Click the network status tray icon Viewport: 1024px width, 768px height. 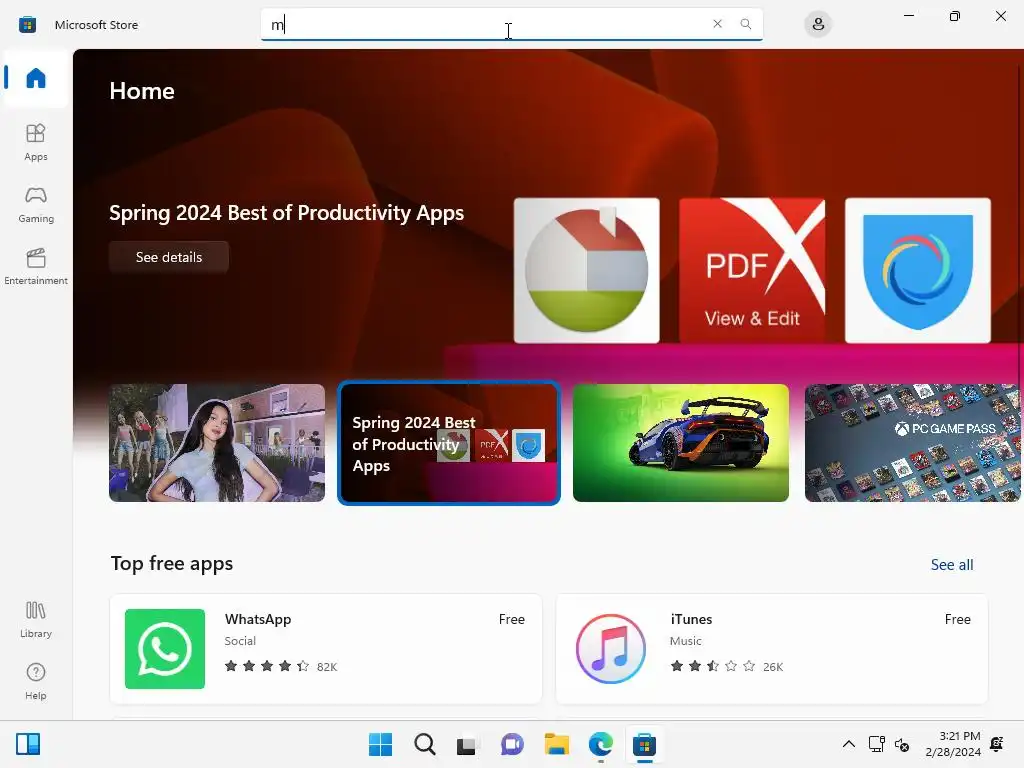click(x=876, y=744)
